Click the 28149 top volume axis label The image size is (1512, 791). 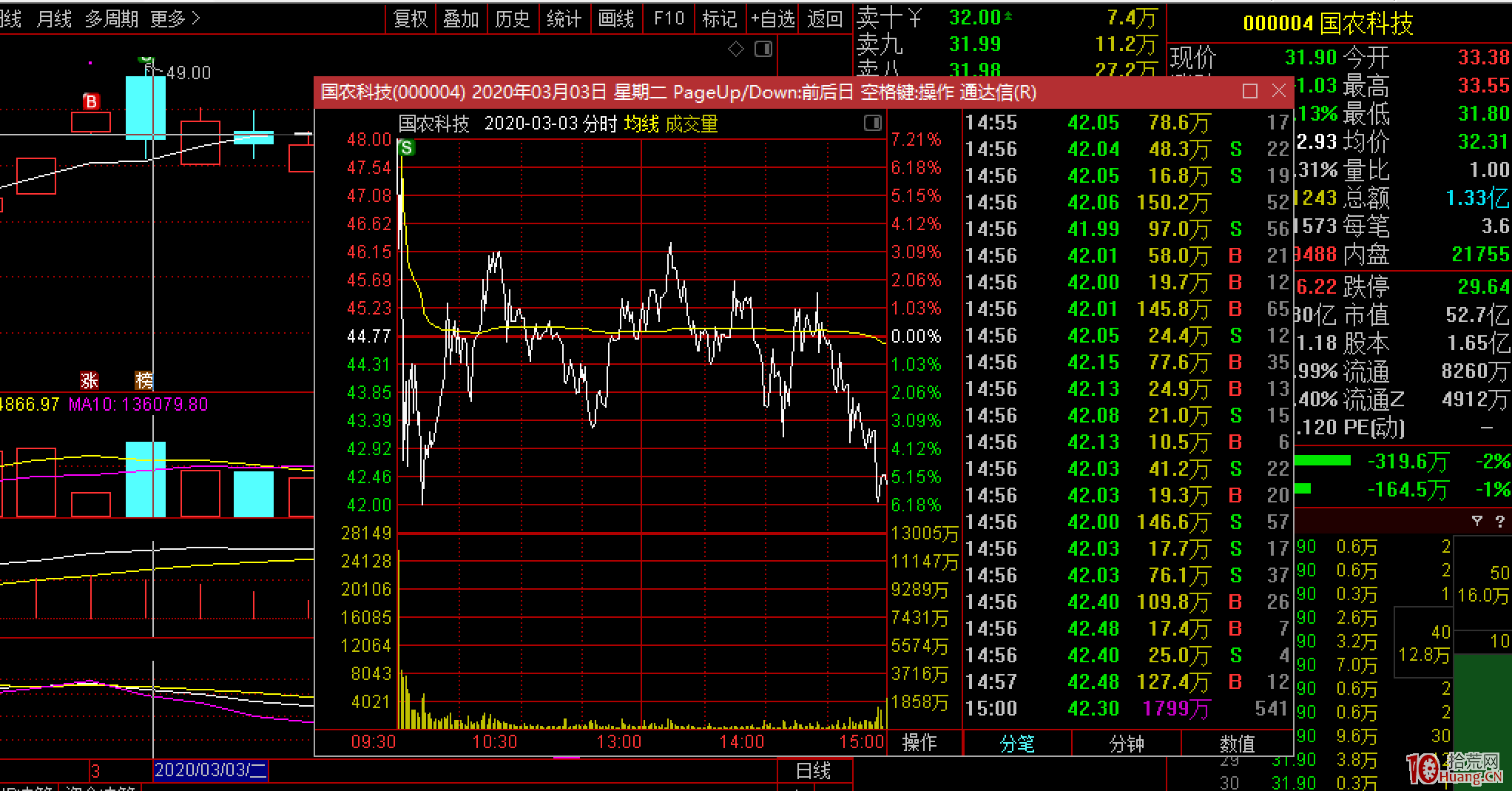(366, 533)
